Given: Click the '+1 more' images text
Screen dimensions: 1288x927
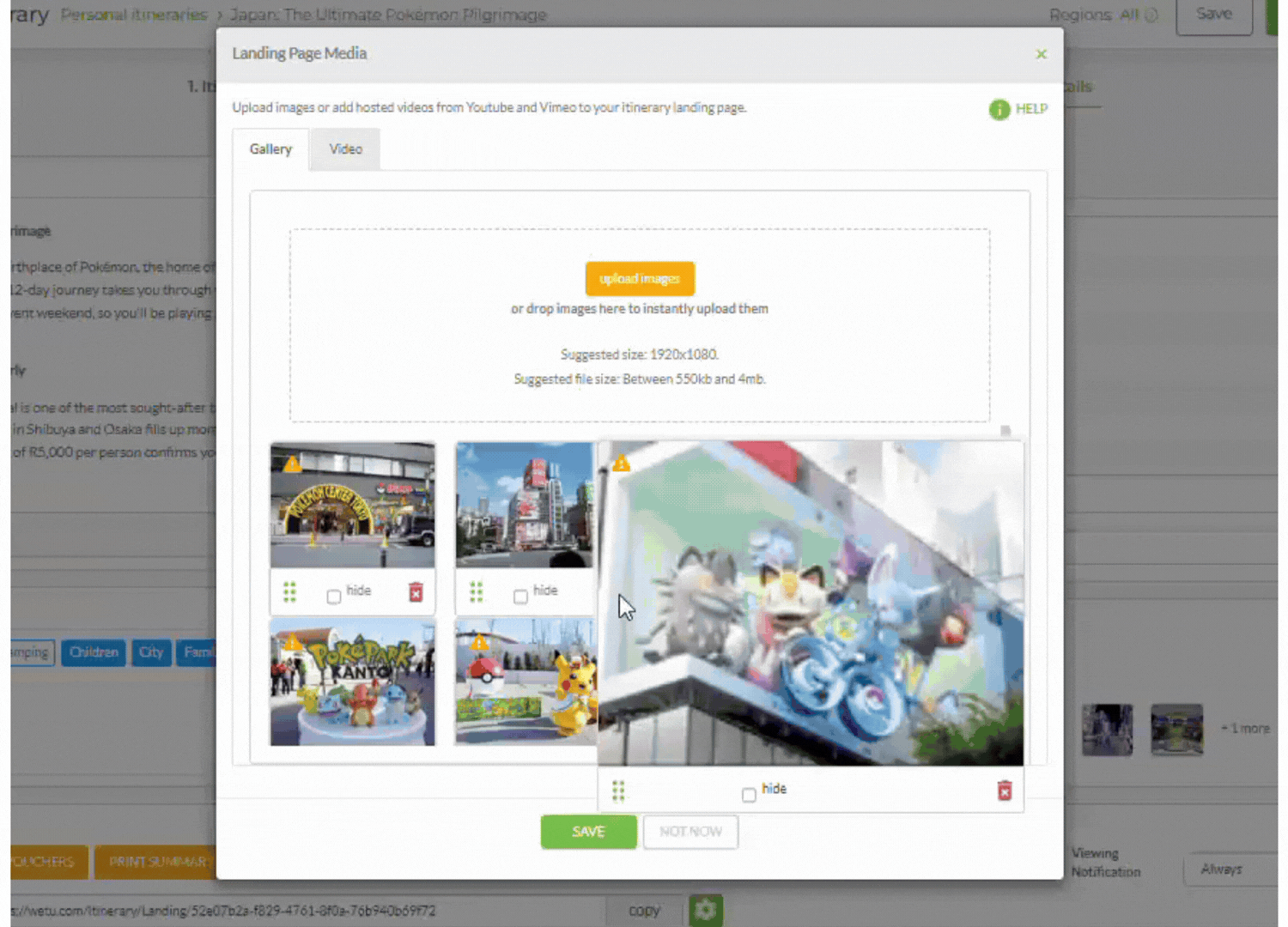Looking at the screenshot, I should (1245, 729).
